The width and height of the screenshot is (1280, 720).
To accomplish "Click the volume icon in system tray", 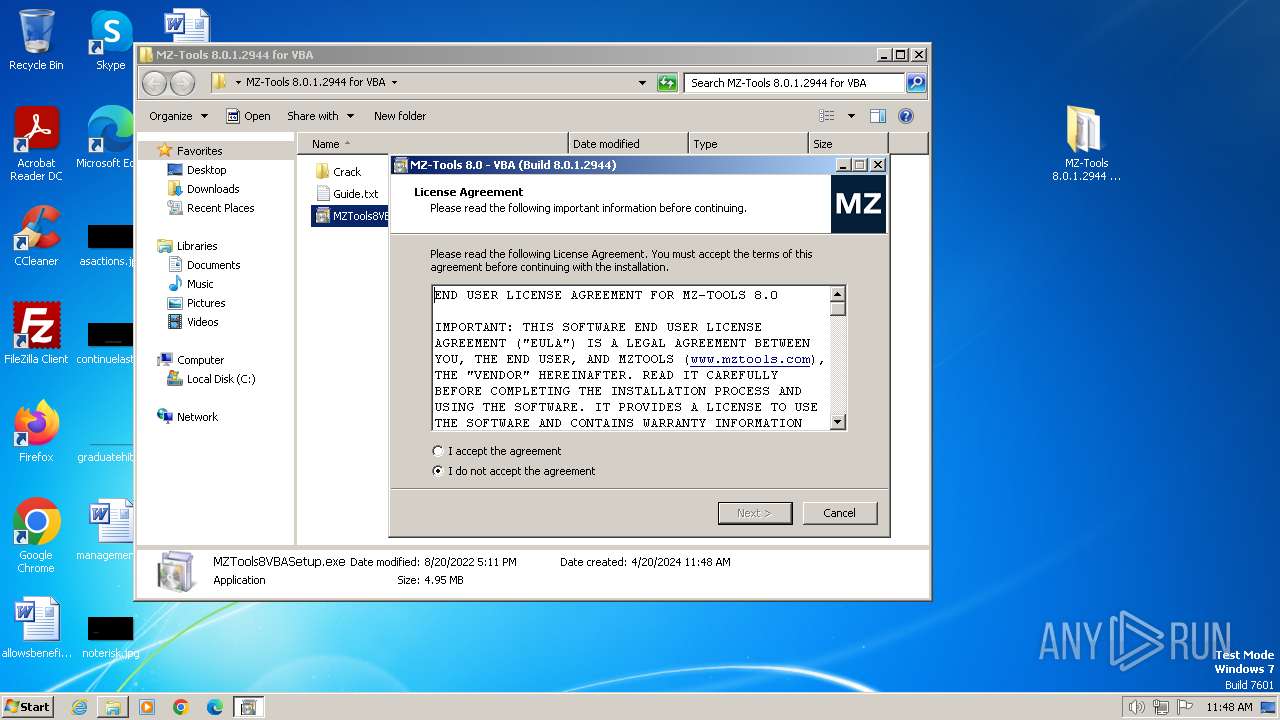I will click(1136, 707).
